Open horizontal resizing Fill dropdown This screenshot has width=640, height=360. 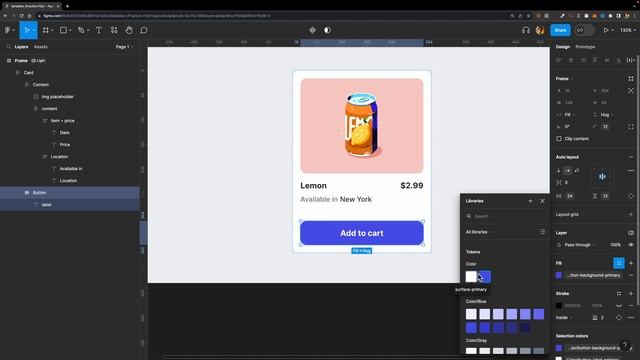[x=570, y=115]
